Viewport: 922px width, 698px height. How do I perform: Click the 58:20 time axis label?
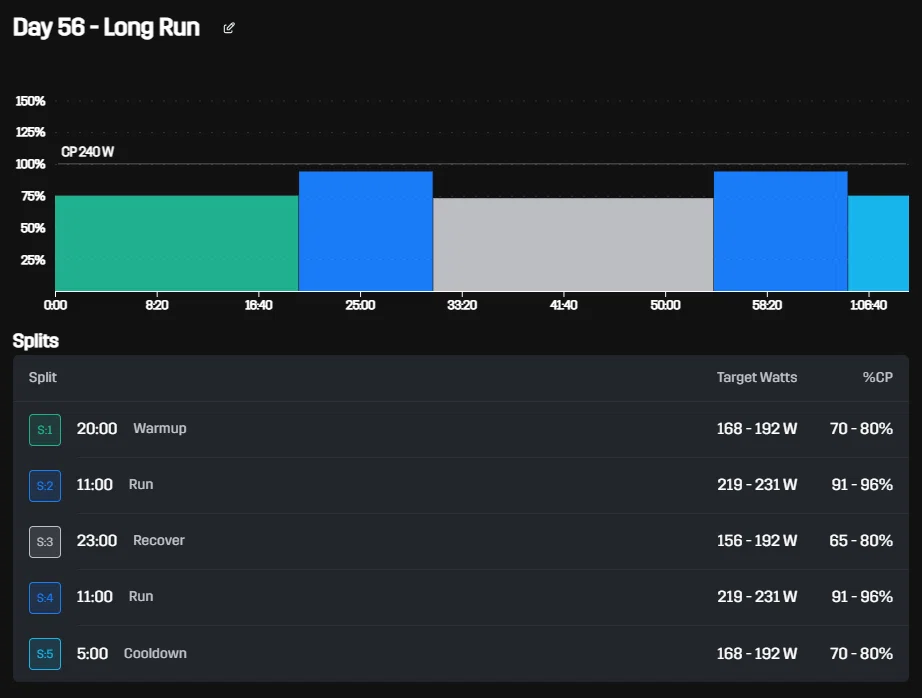[x=767, y=305]
